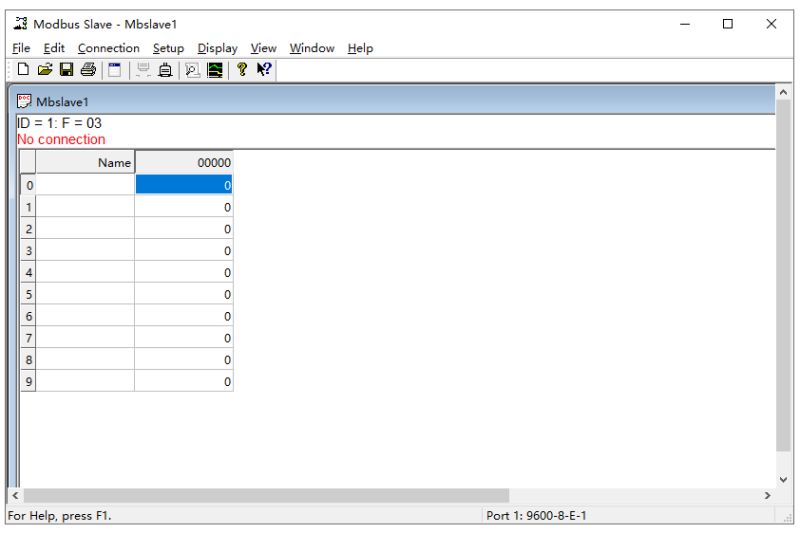Click the Name cell in row 1
The image size is (800, 533).
click(x=85, y=207)
